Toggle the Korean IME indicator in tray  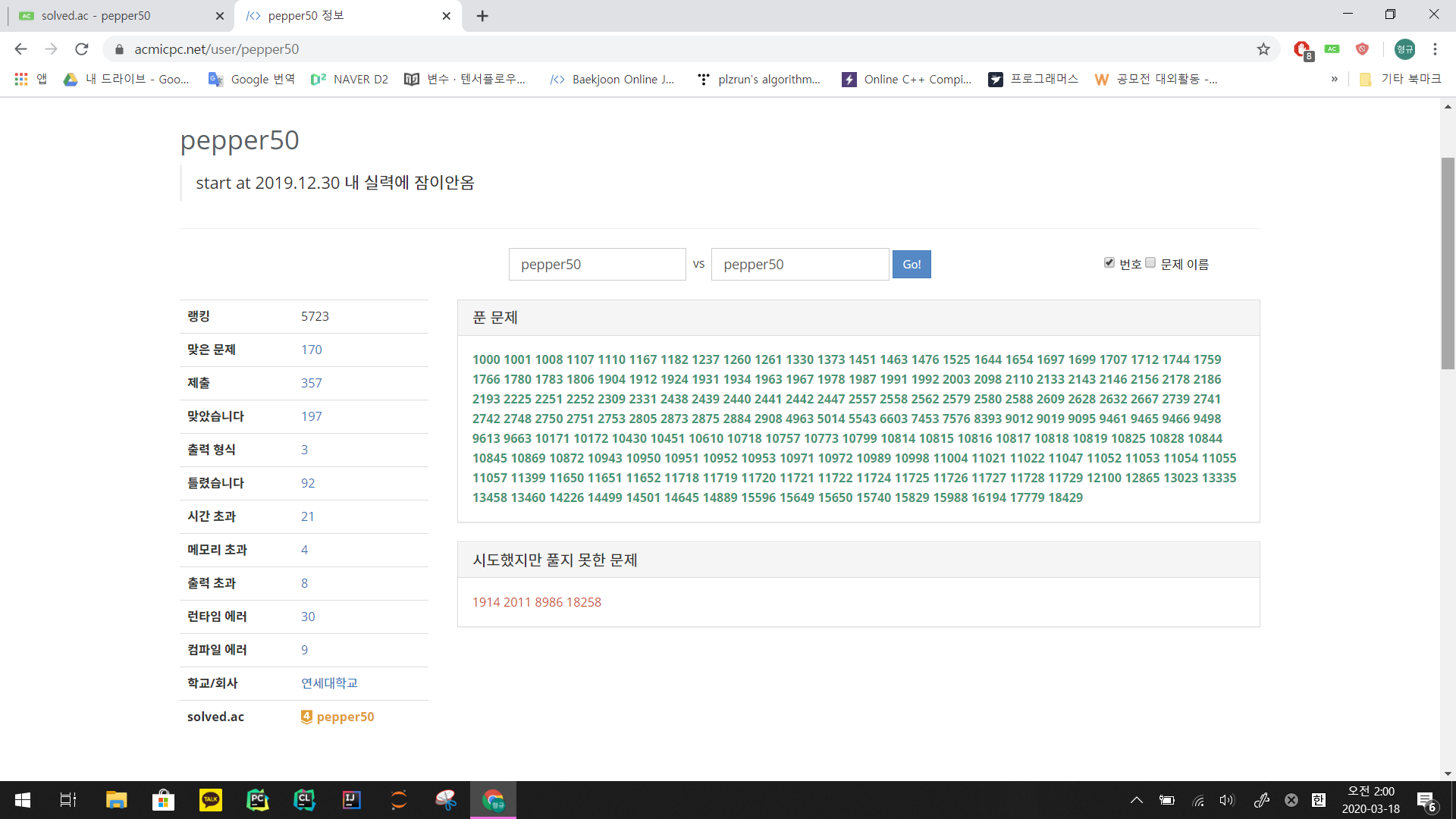click(1319, 800)
